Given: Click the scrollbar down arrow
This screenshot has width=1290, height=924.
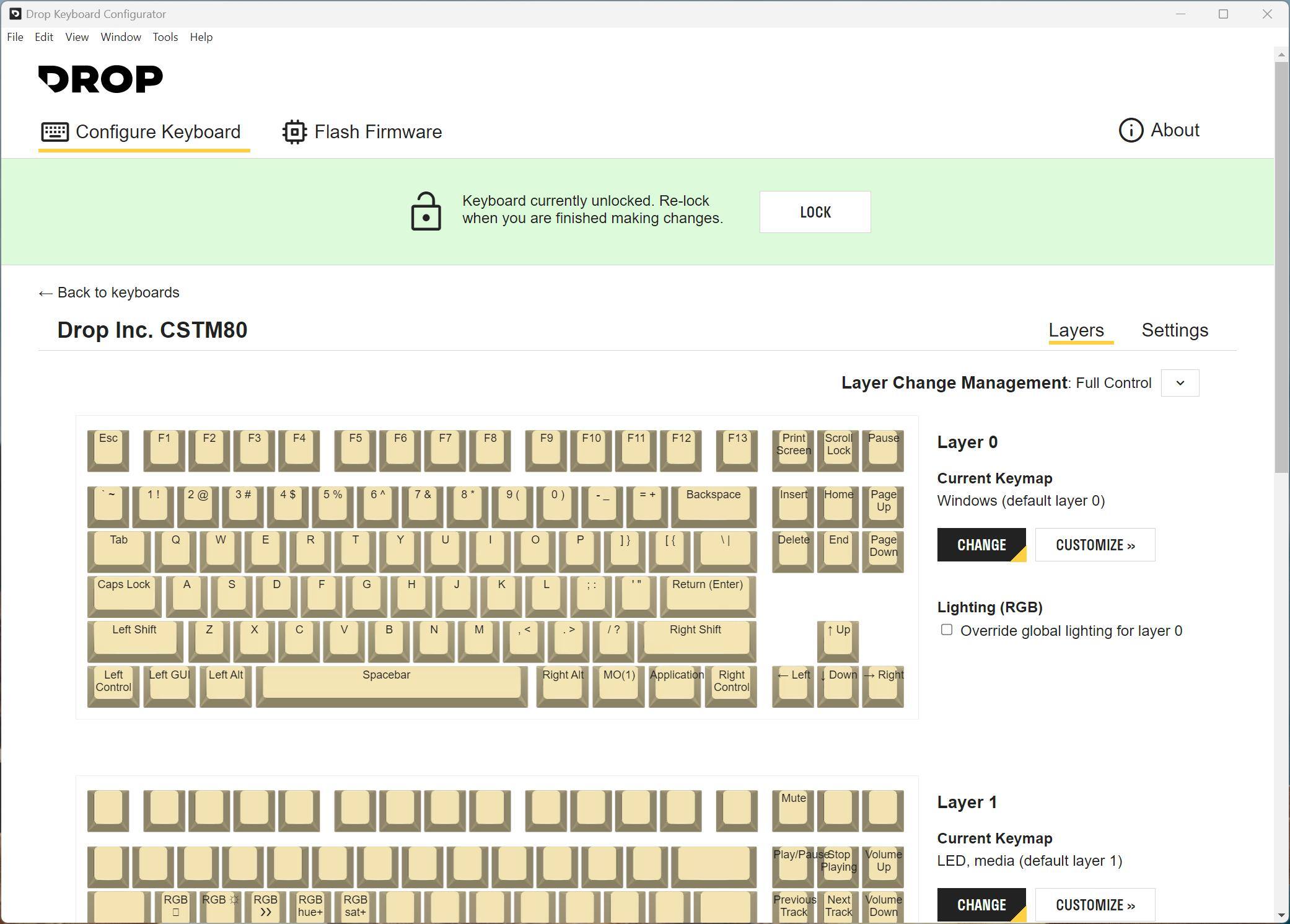Looking at the screenshot, I should point(1281,916).
